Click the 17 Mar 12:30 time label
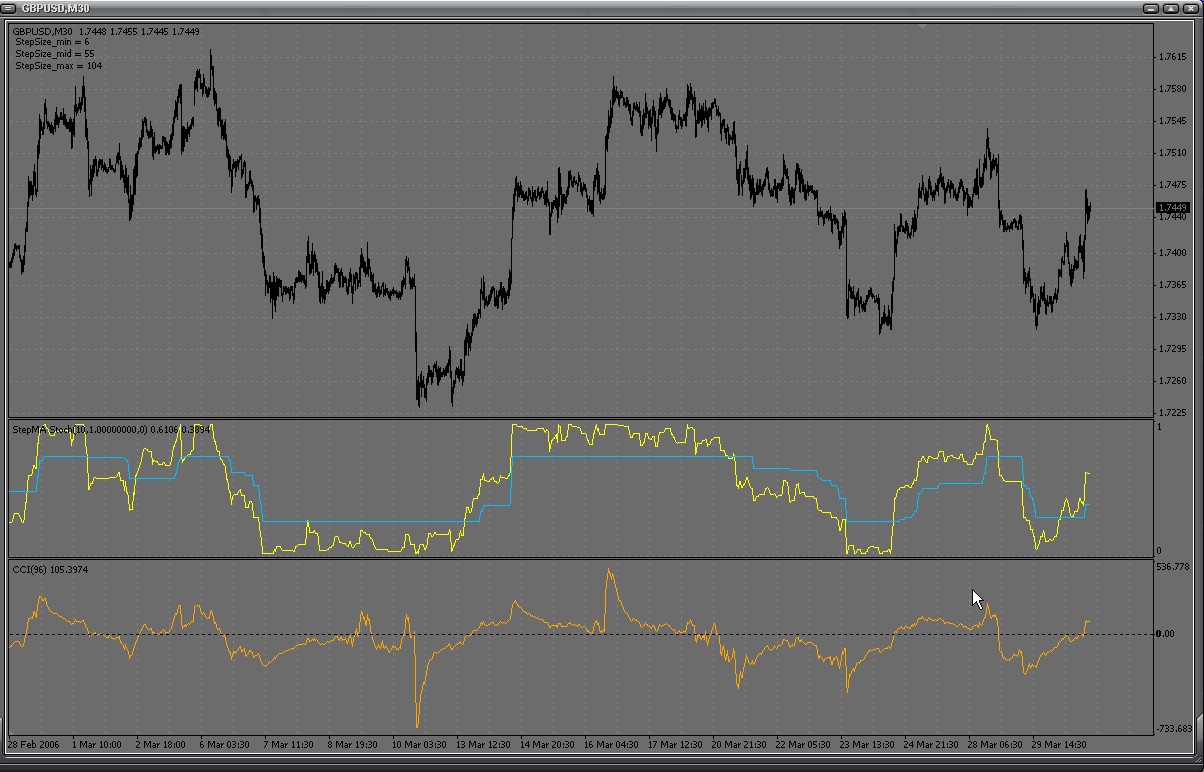Viewport: 1204px width, 772px height. (x=675, y=745)
